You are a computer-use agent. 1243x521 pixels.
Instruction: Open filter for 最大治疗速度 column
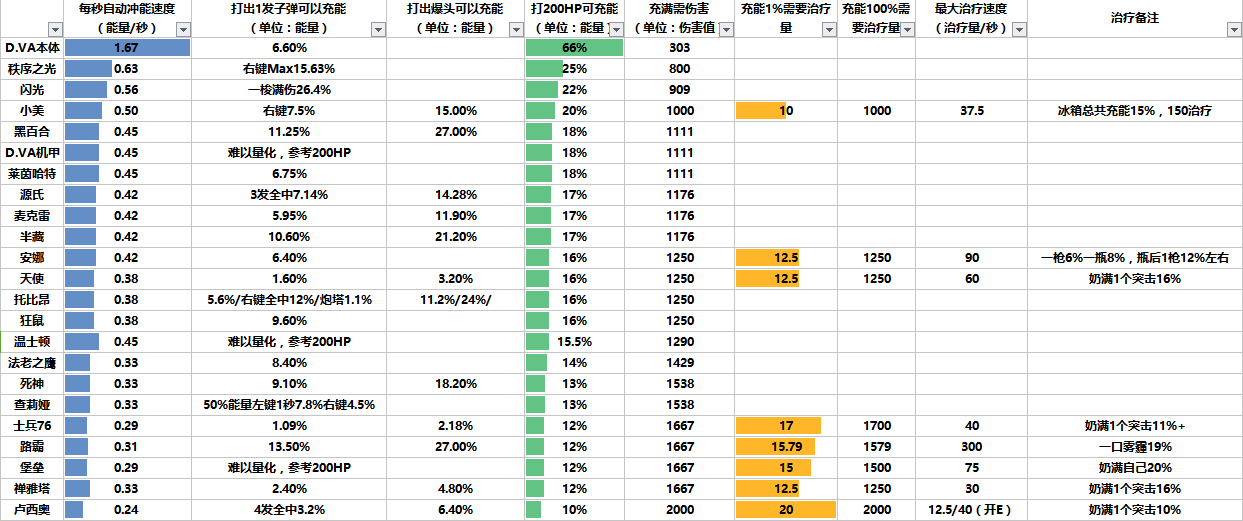(x=1018, y=30)
